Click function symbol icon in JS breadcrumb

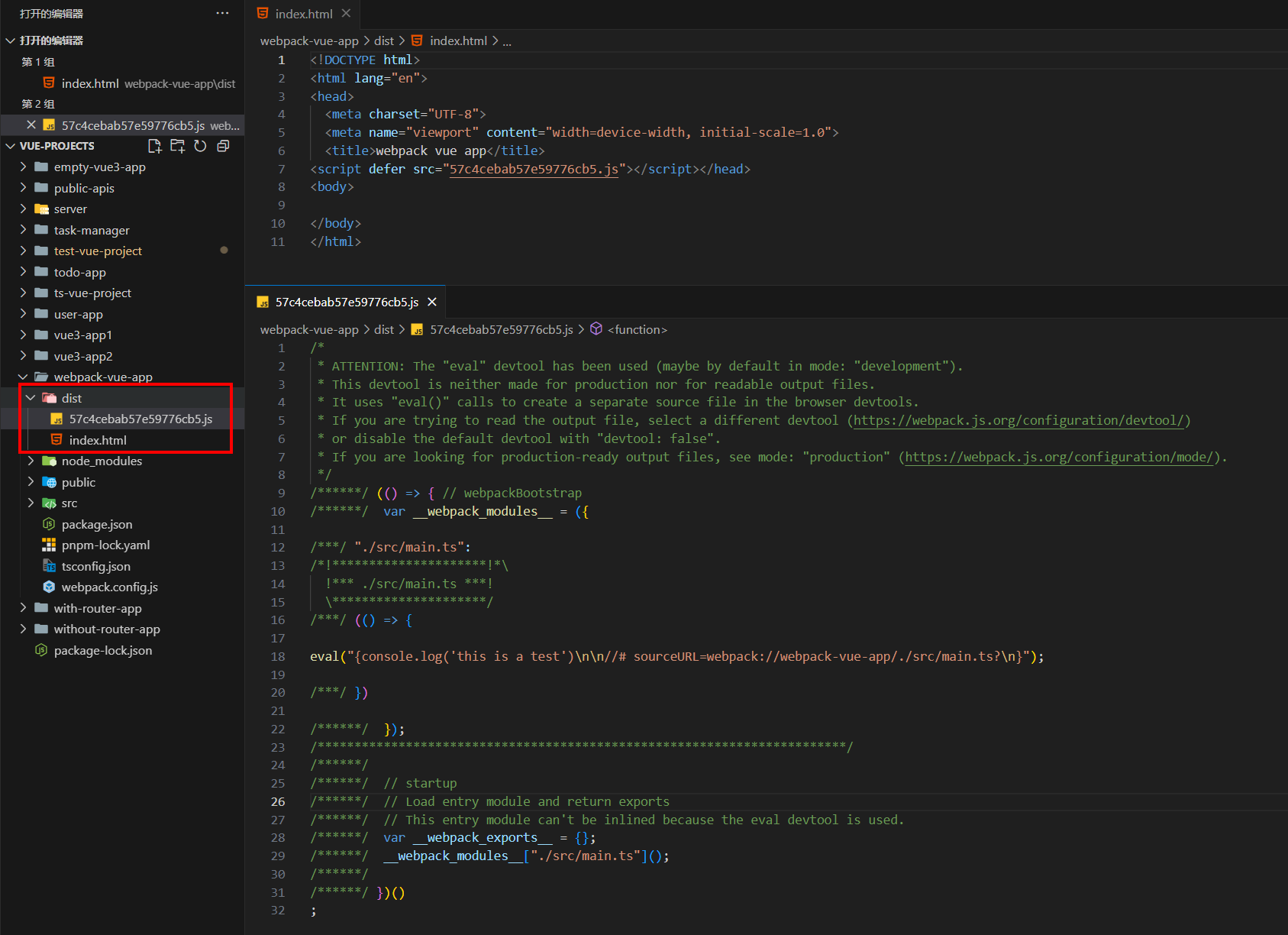click(x=596, y=329)
